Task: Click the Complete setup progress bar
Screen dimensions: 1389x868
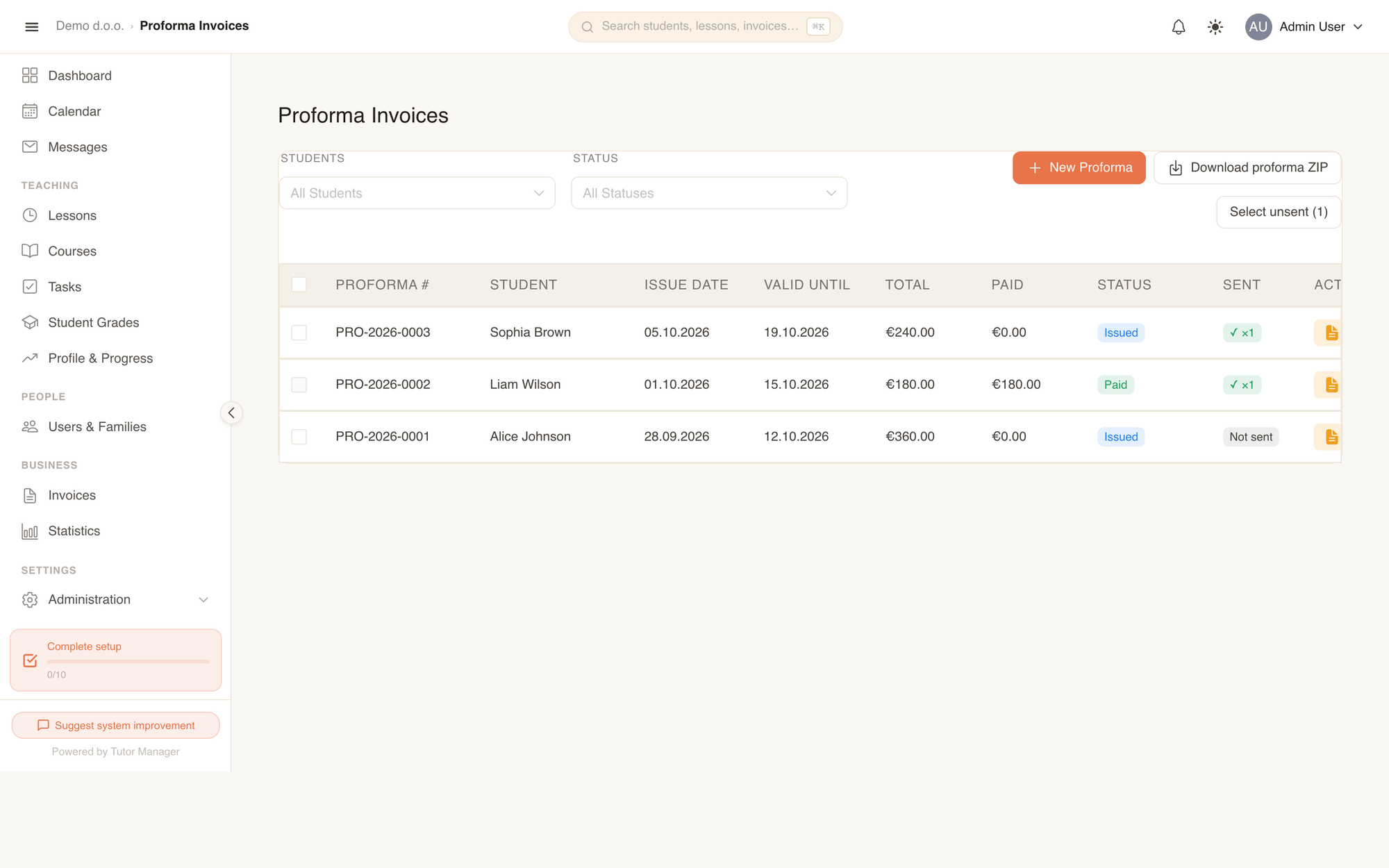Action: (128, 662)
